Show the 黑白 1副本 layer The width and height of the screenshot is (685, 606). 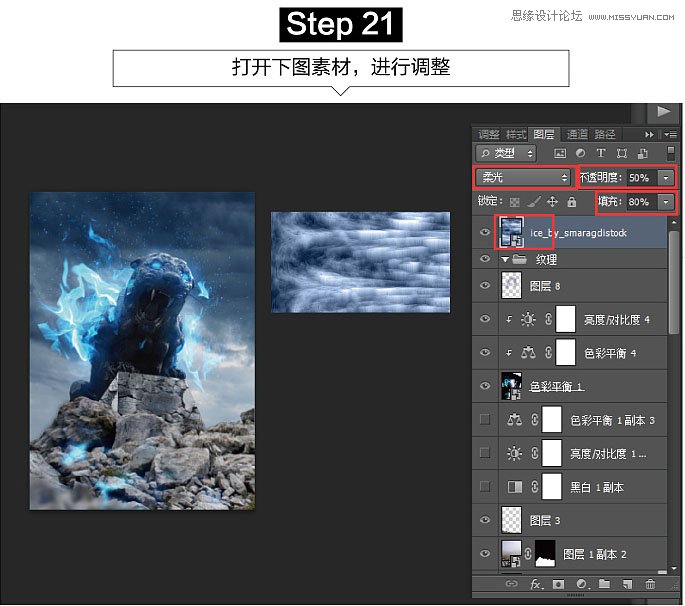[485, 486]
